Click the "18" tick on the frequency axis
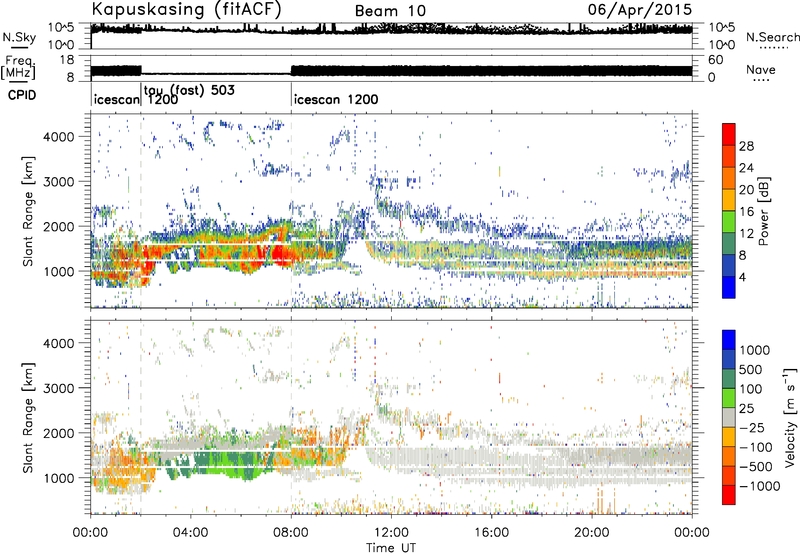 66,60
